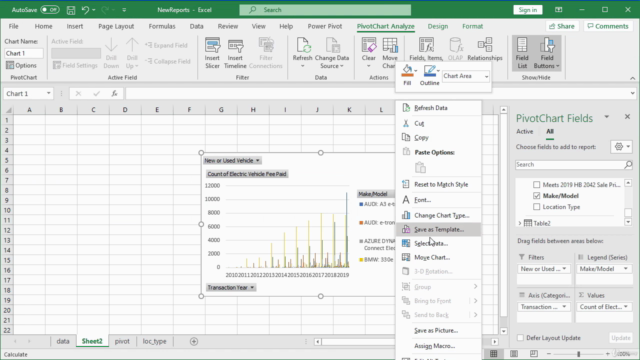
Task: Check the Meets 2019 HB 2042 field
Action: pyautogui.click(x=536, y=184)
